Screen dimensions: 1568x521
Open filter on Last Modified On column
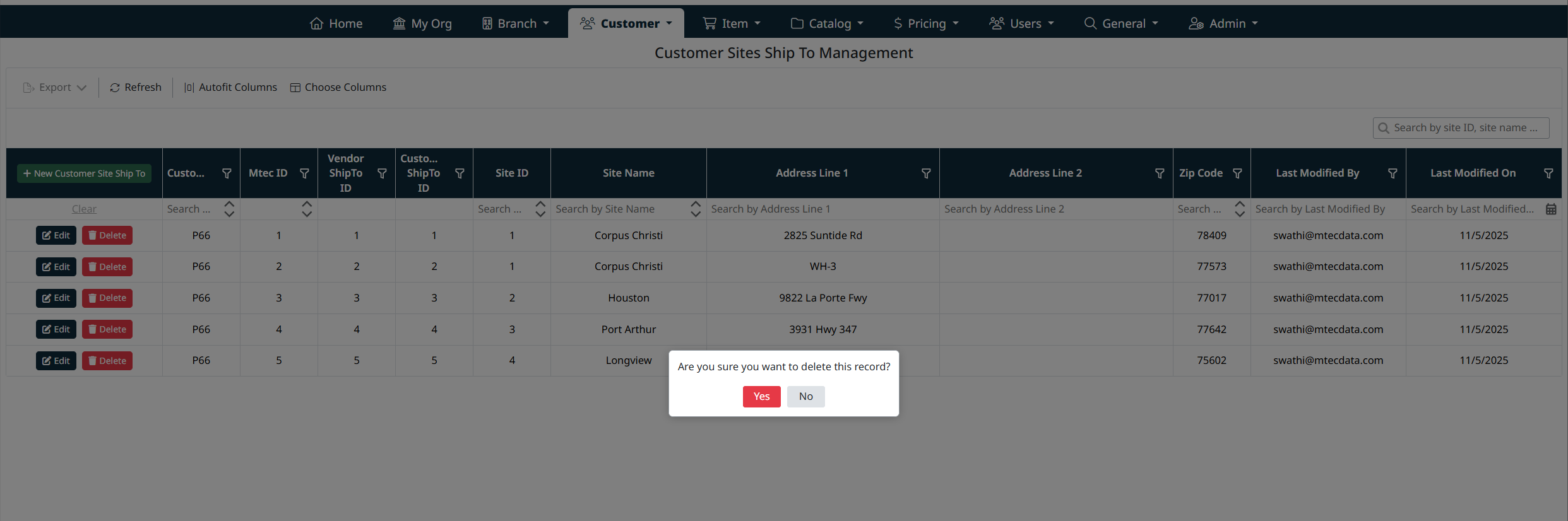click(1548, 173)
